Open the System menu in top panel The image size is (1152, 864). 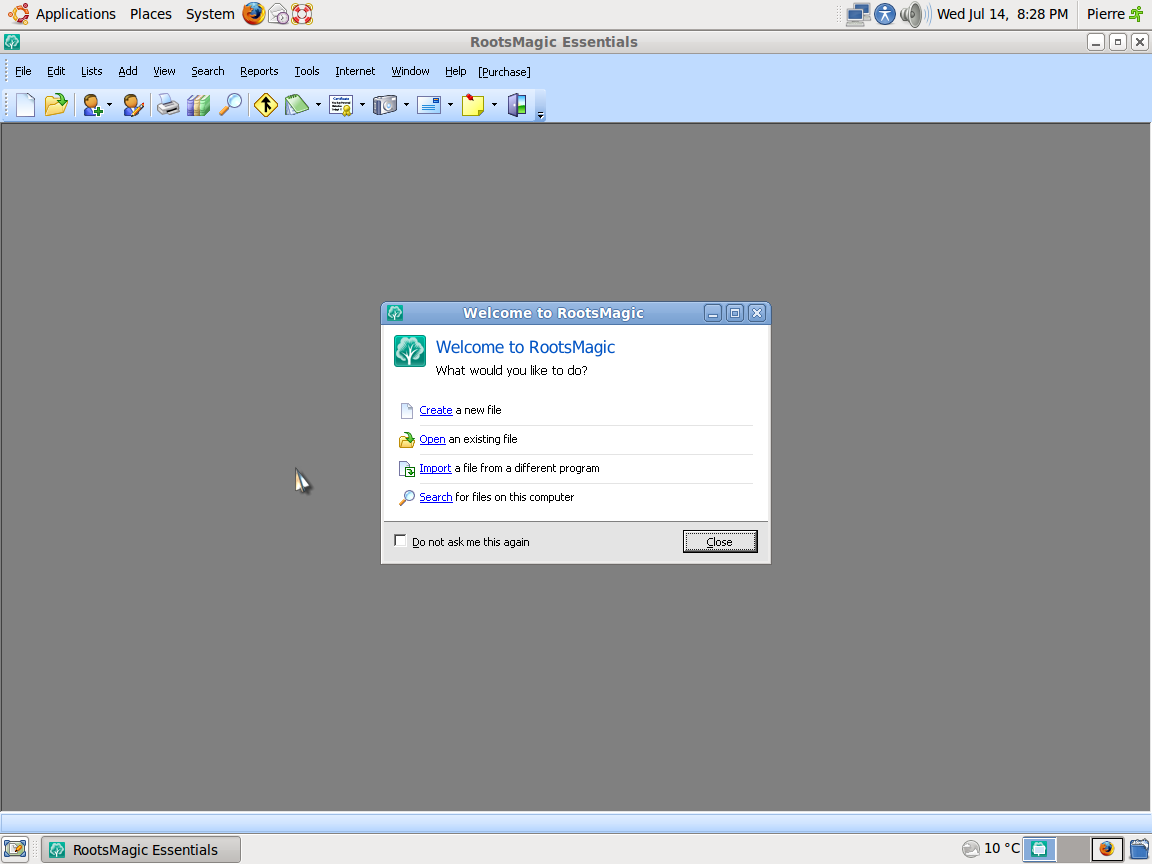210,14
